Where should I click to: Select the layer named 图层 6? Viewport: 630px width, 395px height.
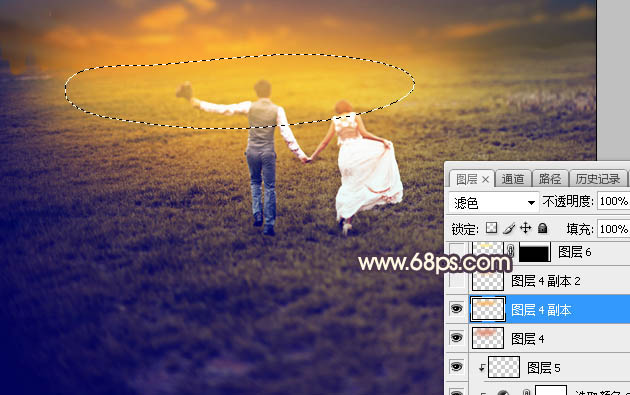point(575,252)
